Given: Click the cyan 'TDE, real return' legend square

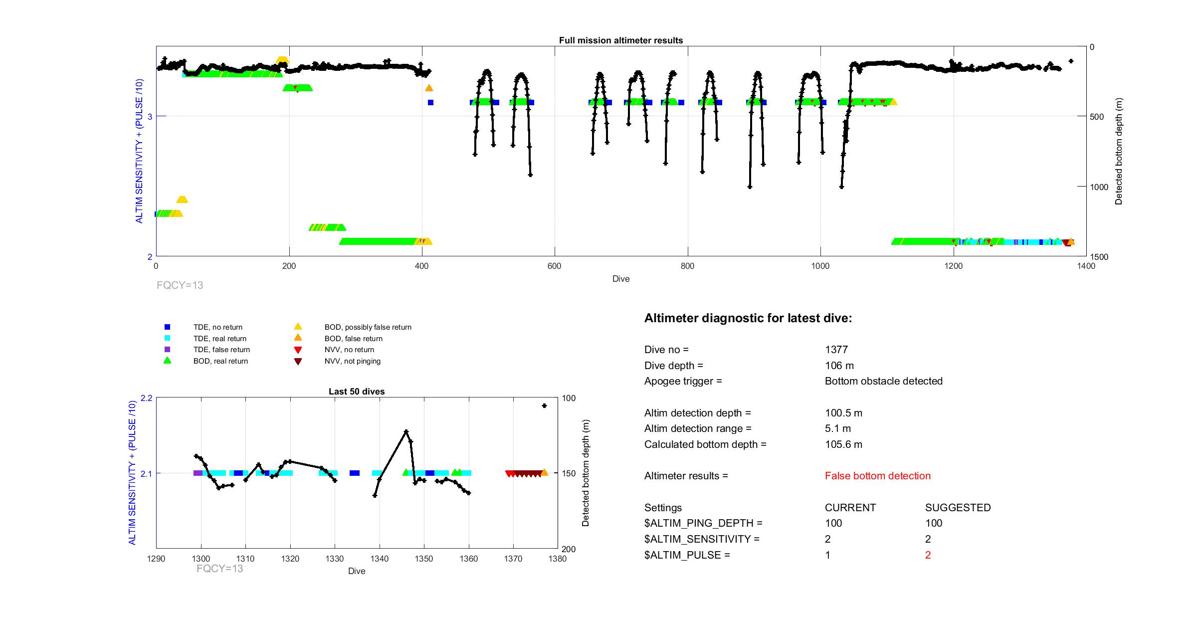Looking at the screenshot, I should point(167,338).
